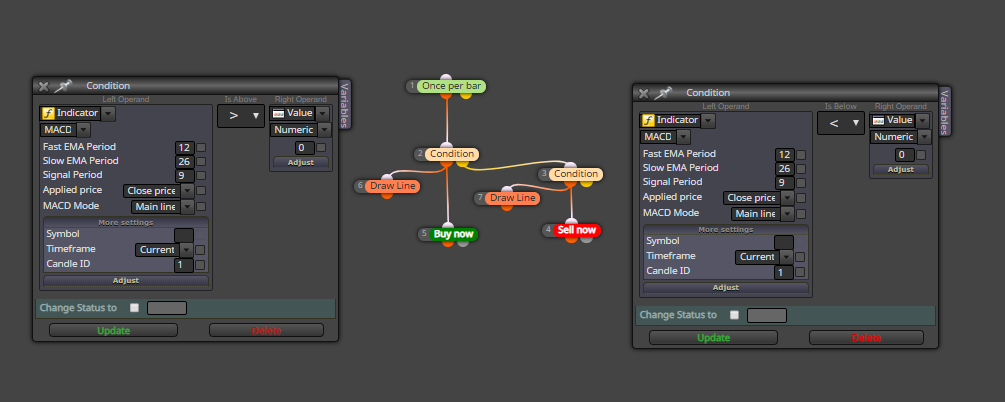Click yellow output connector of Once per bar
The image size is (1005, 402).
pos(466,95)
